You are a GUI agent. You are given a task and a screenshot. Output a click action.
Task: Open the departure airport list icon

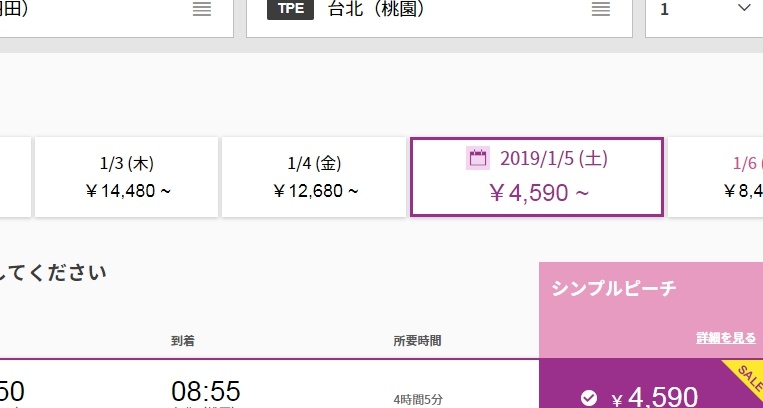[x=202, y=9]
